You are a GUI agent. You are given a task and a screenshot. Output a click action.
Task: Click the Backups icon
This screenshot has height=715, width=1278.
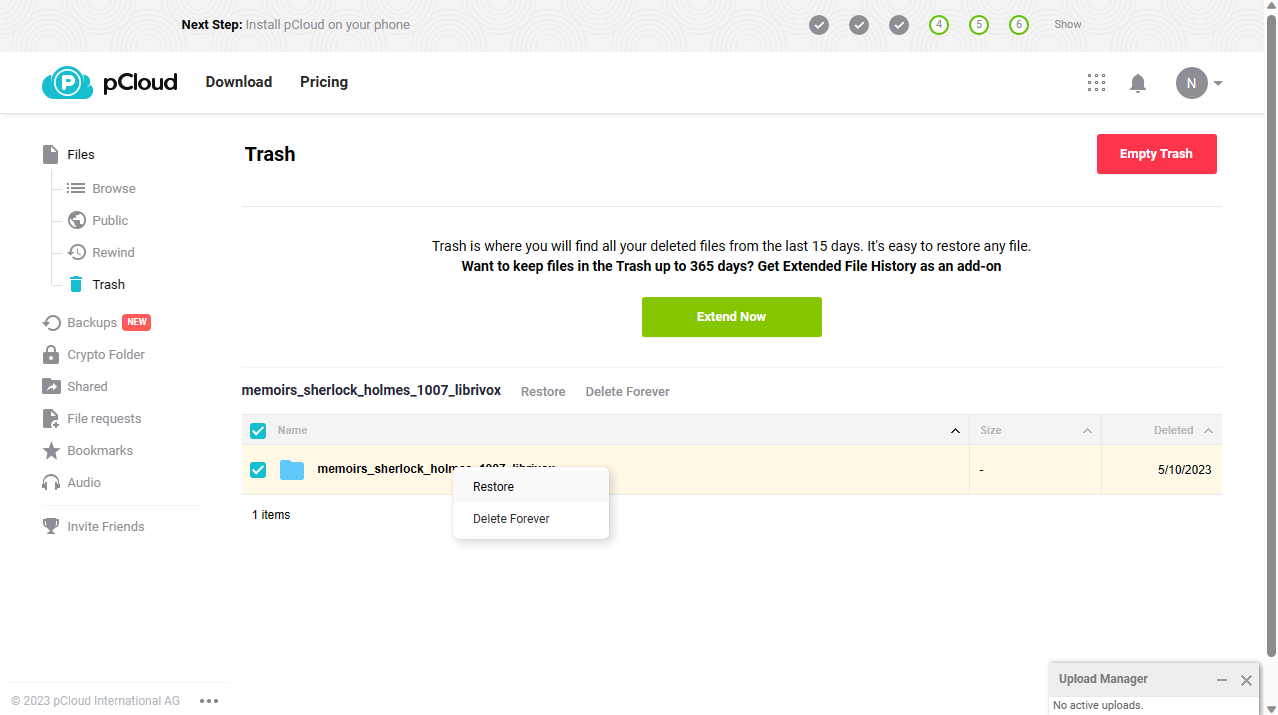(x=52, y=322)
